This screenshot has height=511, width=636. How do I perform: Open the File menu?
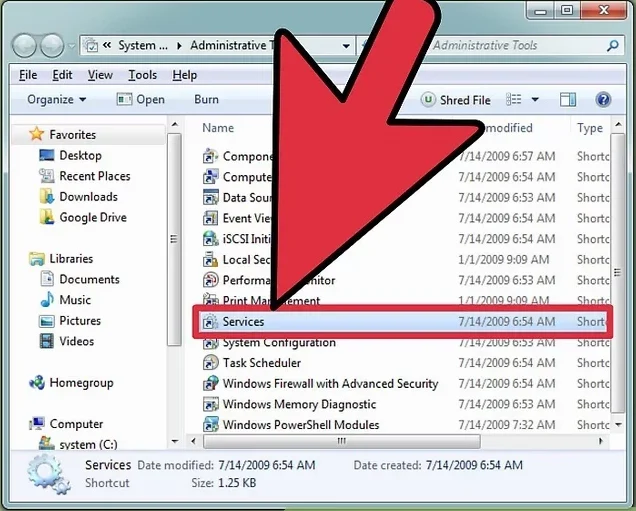point(28,75)
